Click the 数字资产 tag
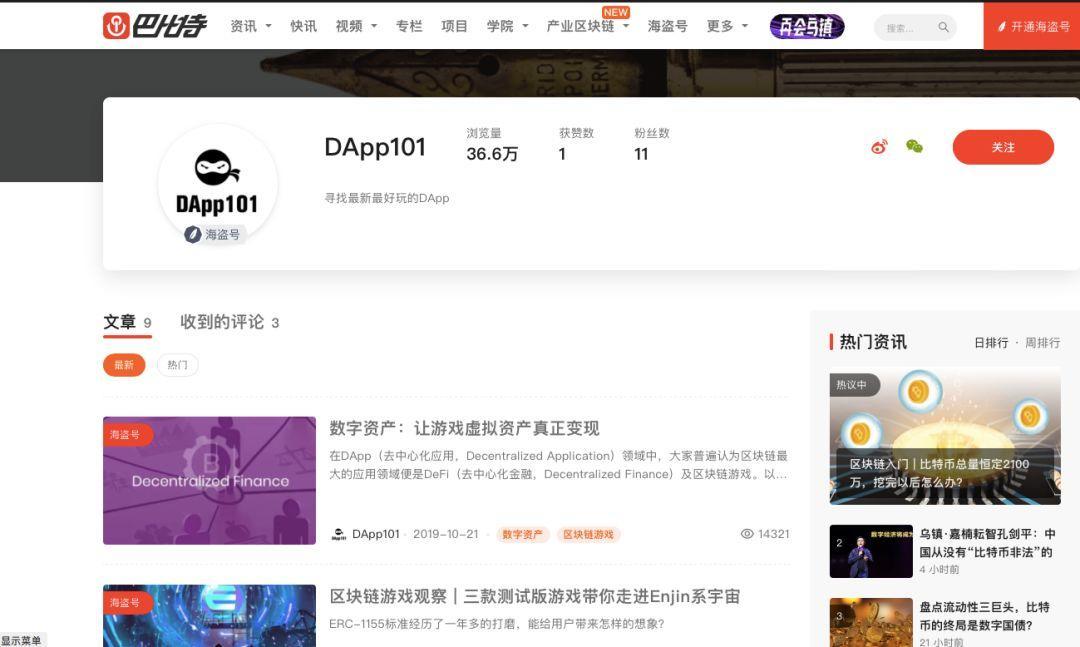The width and height of the screenshot is (1080, 647). pos(522,534)
